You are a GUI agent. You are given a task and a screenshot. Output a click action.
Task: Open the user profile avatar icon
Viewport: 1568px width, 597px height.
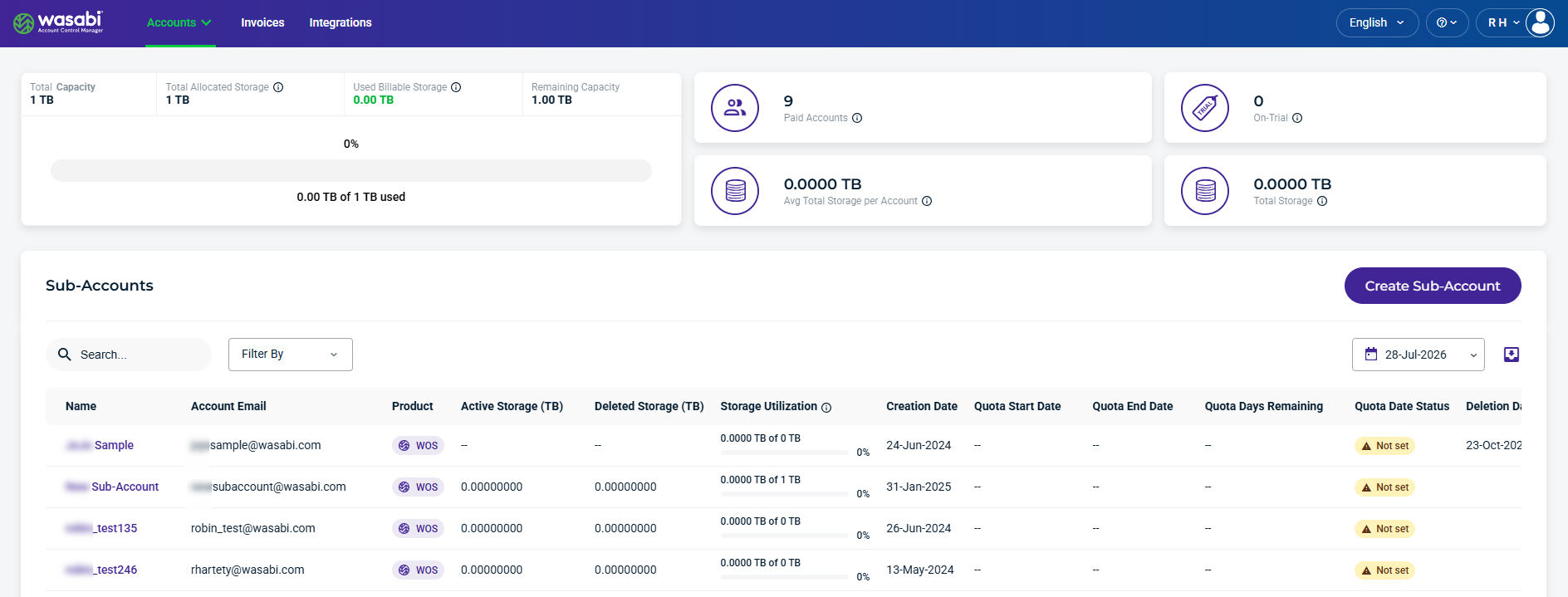pos(1540,22)
